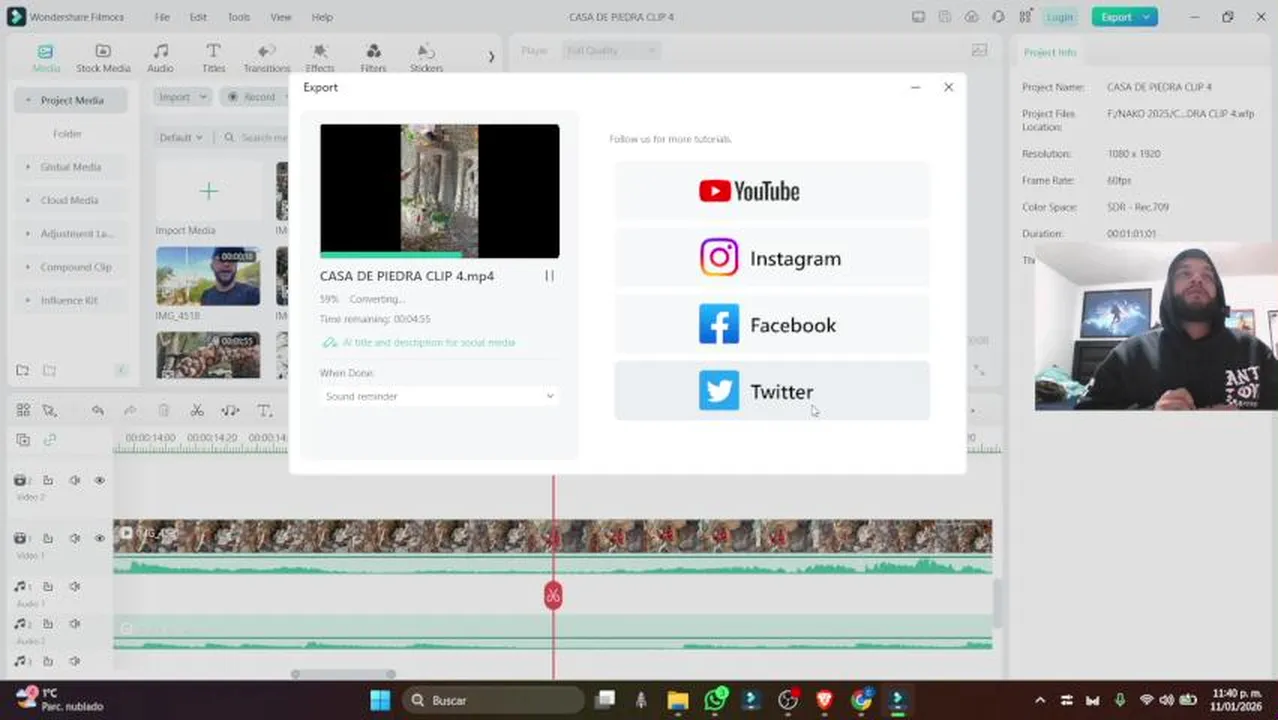Open the Effects library tab
Screen dimensions: 1278x720
320,58
